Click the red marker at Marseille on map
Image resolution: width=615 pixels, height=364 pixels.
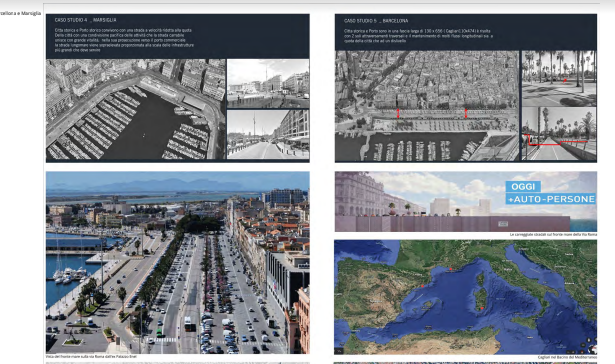pos(451,269)
